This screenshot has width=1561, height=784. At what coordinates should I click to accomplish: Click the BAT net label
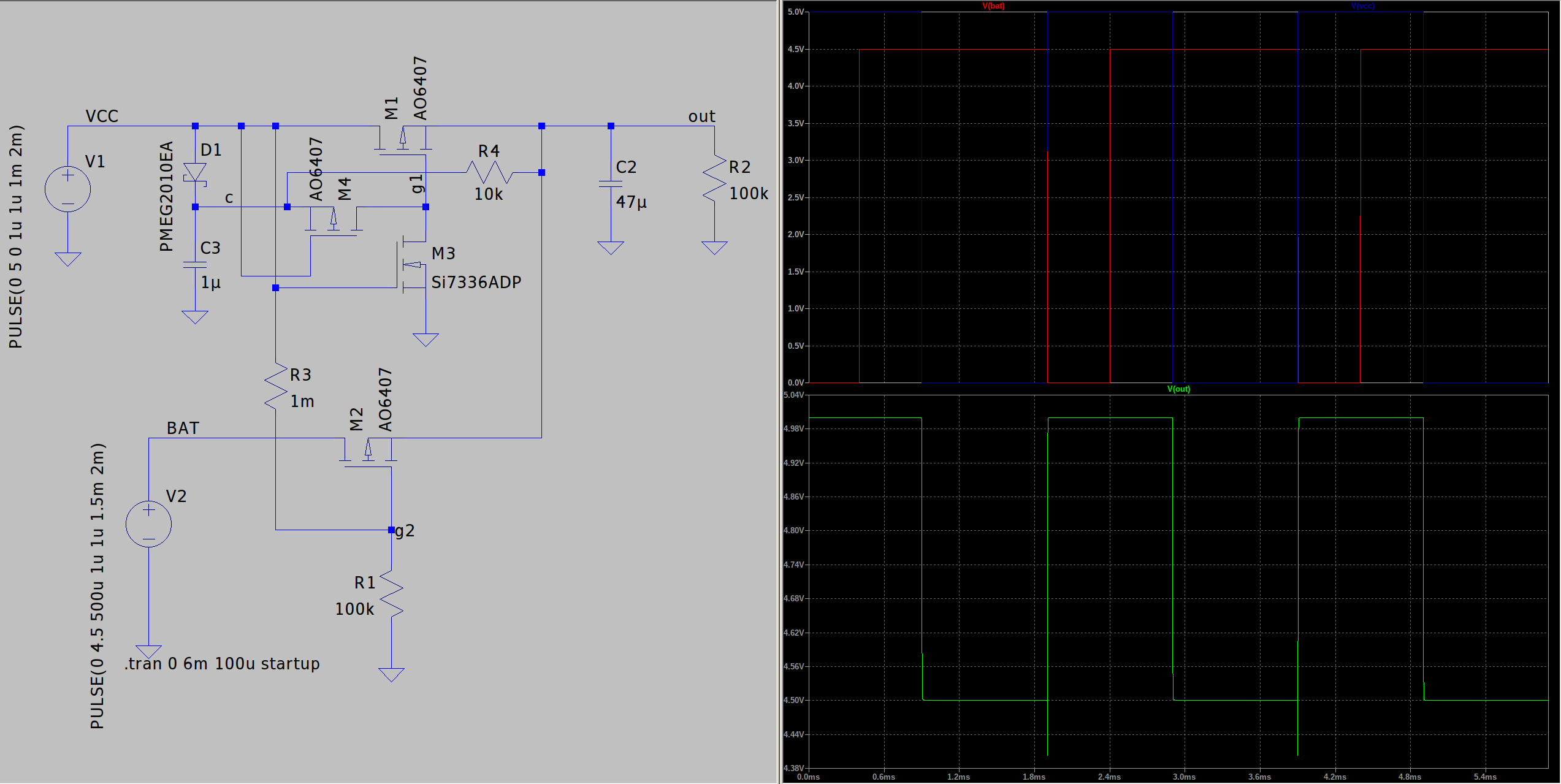coord(183,428)
